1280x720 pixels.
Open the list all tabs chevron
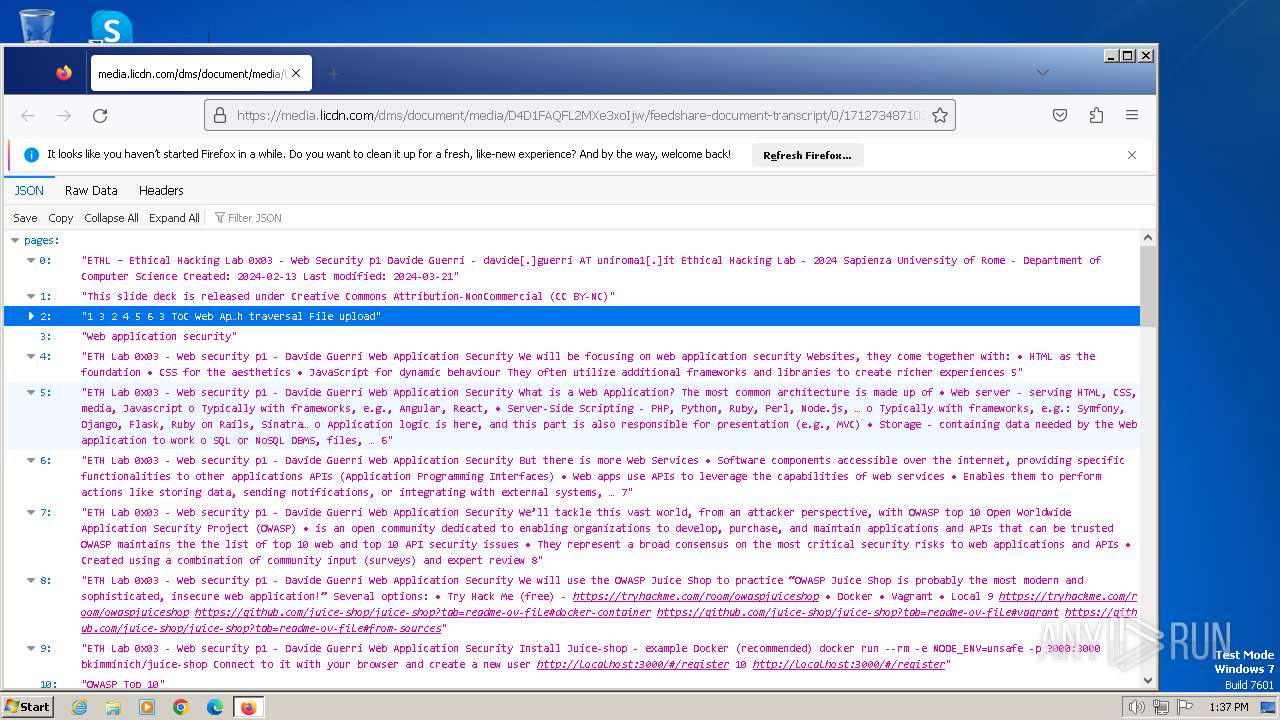[1042, 73]
